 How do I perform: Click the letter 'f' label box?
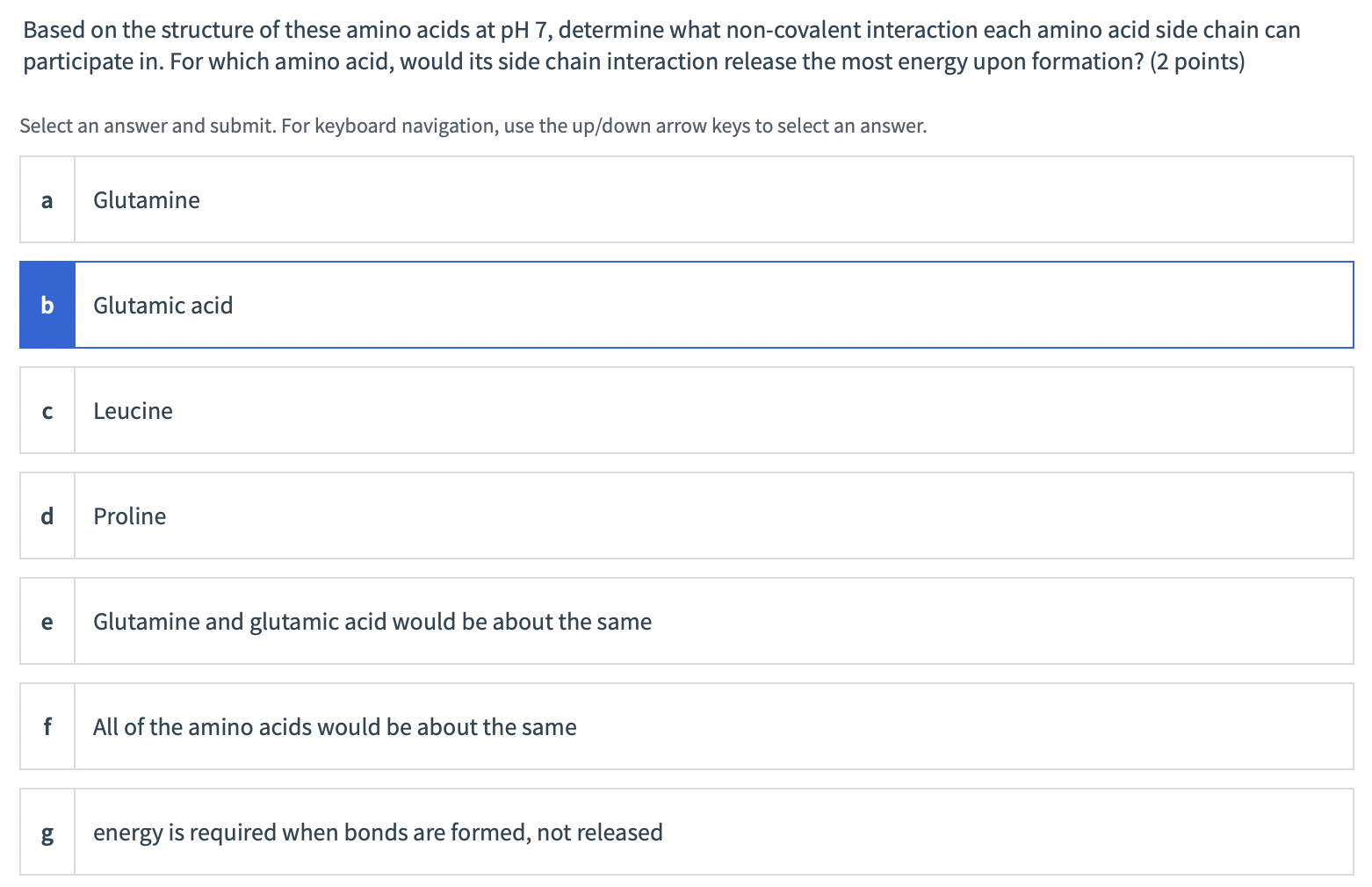tap(47, 726)
